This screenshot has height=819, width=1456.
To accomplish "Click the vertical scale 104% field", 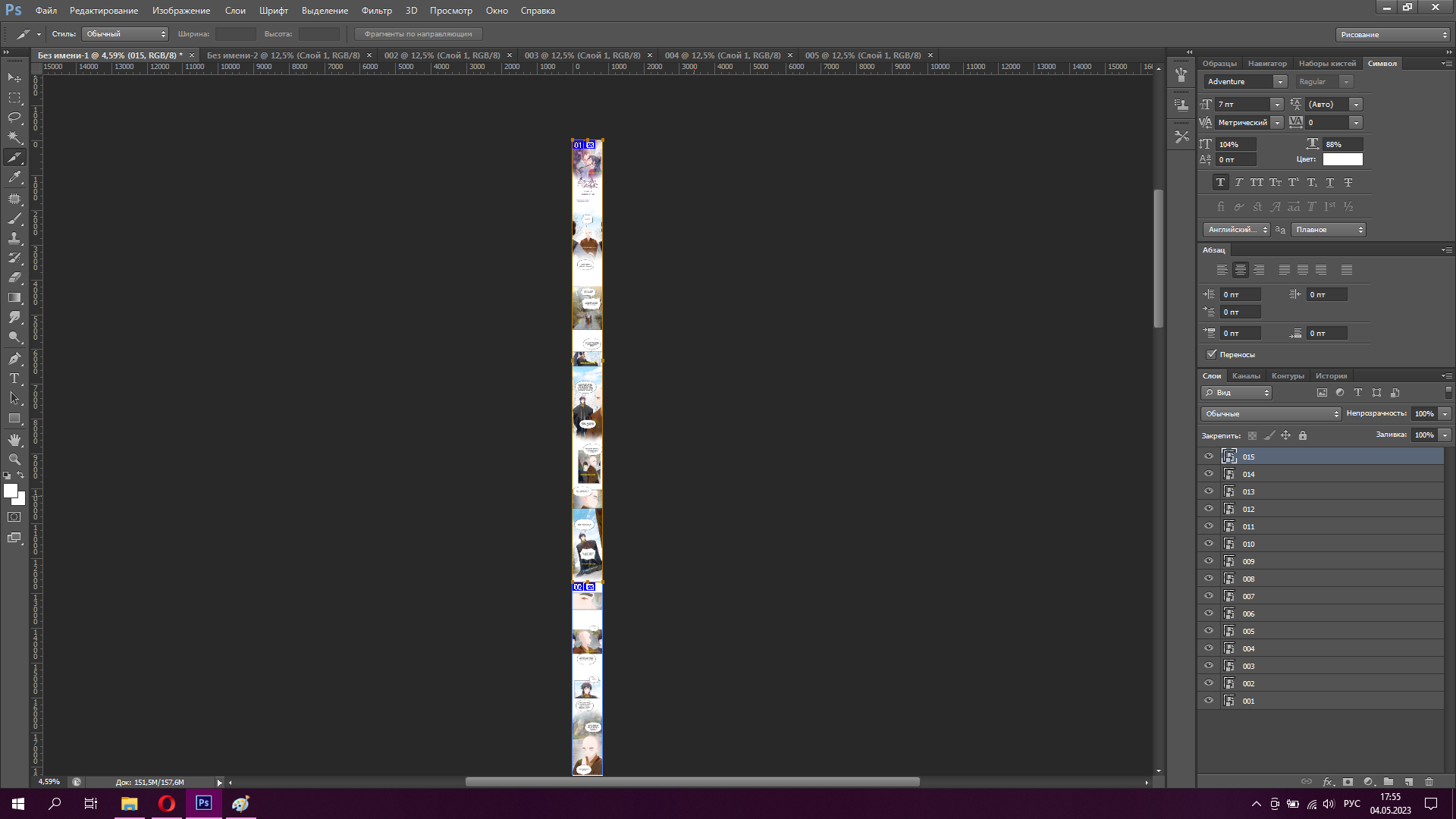I will [x=1236, y=144].
